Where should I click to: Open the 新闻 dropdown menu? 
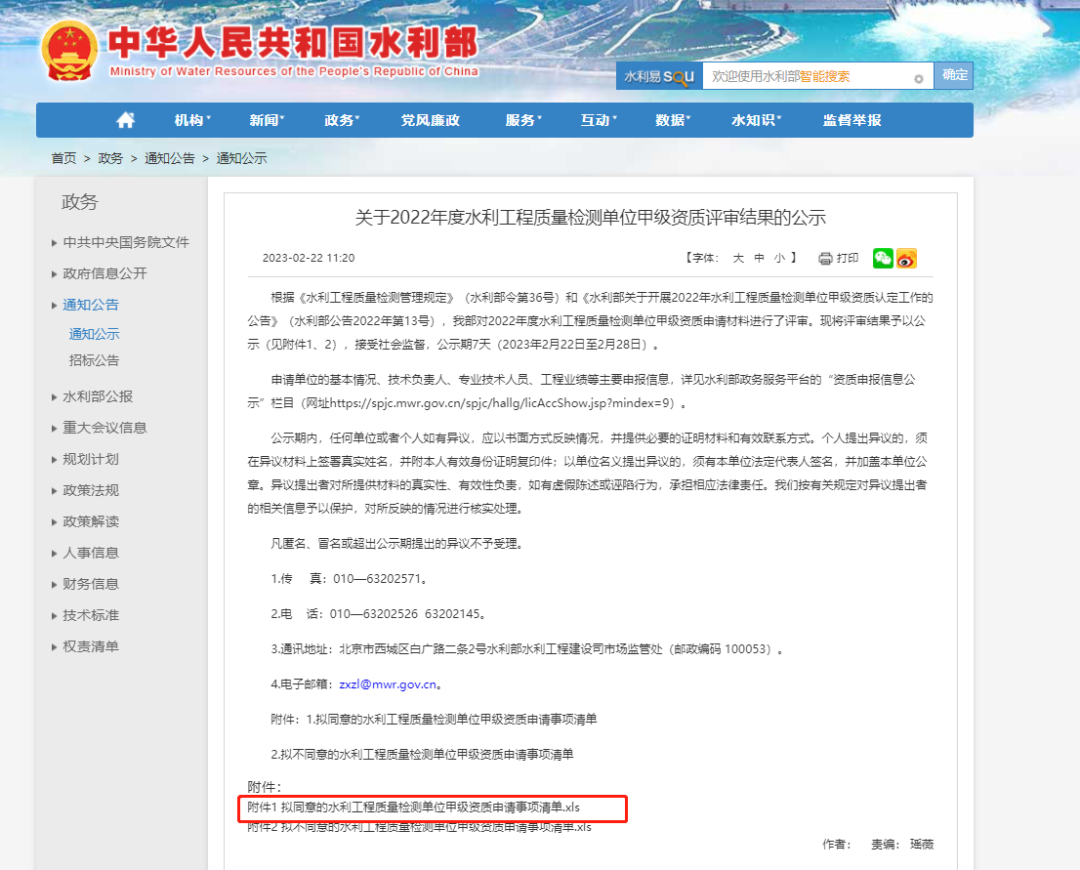coord(267,121)
